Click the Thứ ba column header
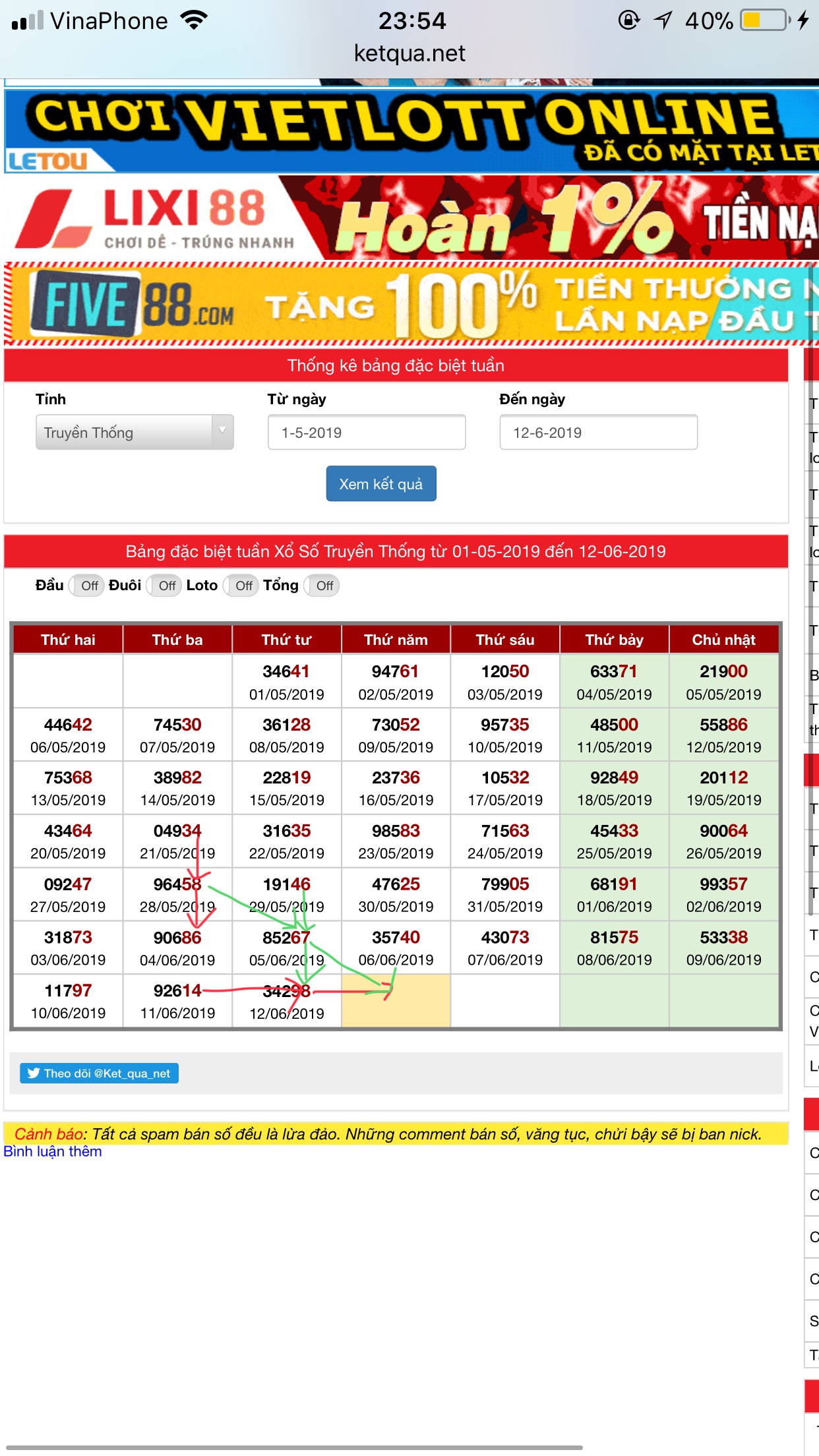The image size is (819, 1456). point(177,640)
